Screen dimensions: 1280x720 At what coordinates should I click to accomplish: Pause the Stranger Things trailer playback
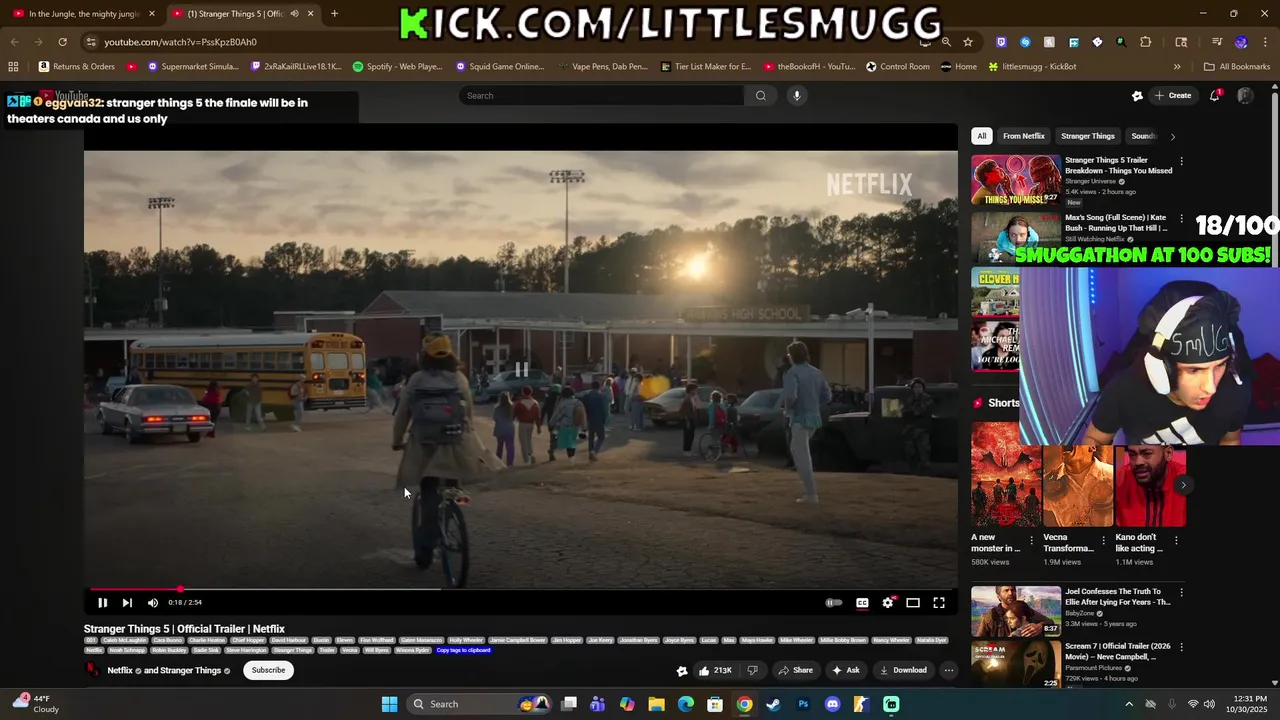tap(102, 603)
